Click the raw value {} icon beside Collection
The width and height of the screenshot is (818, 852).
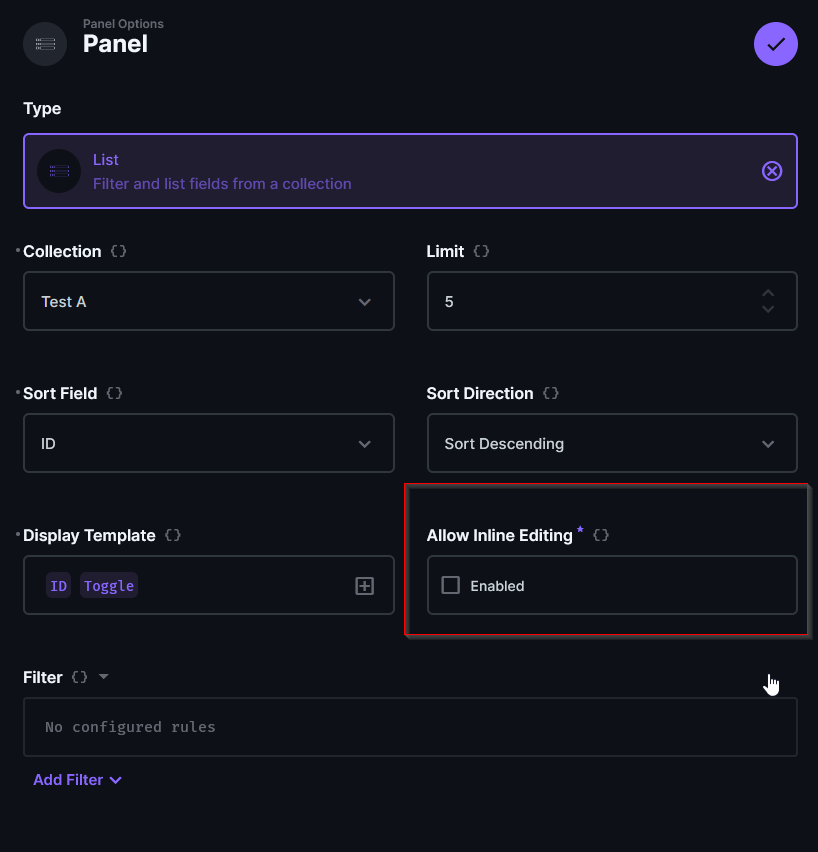(118, 251)
